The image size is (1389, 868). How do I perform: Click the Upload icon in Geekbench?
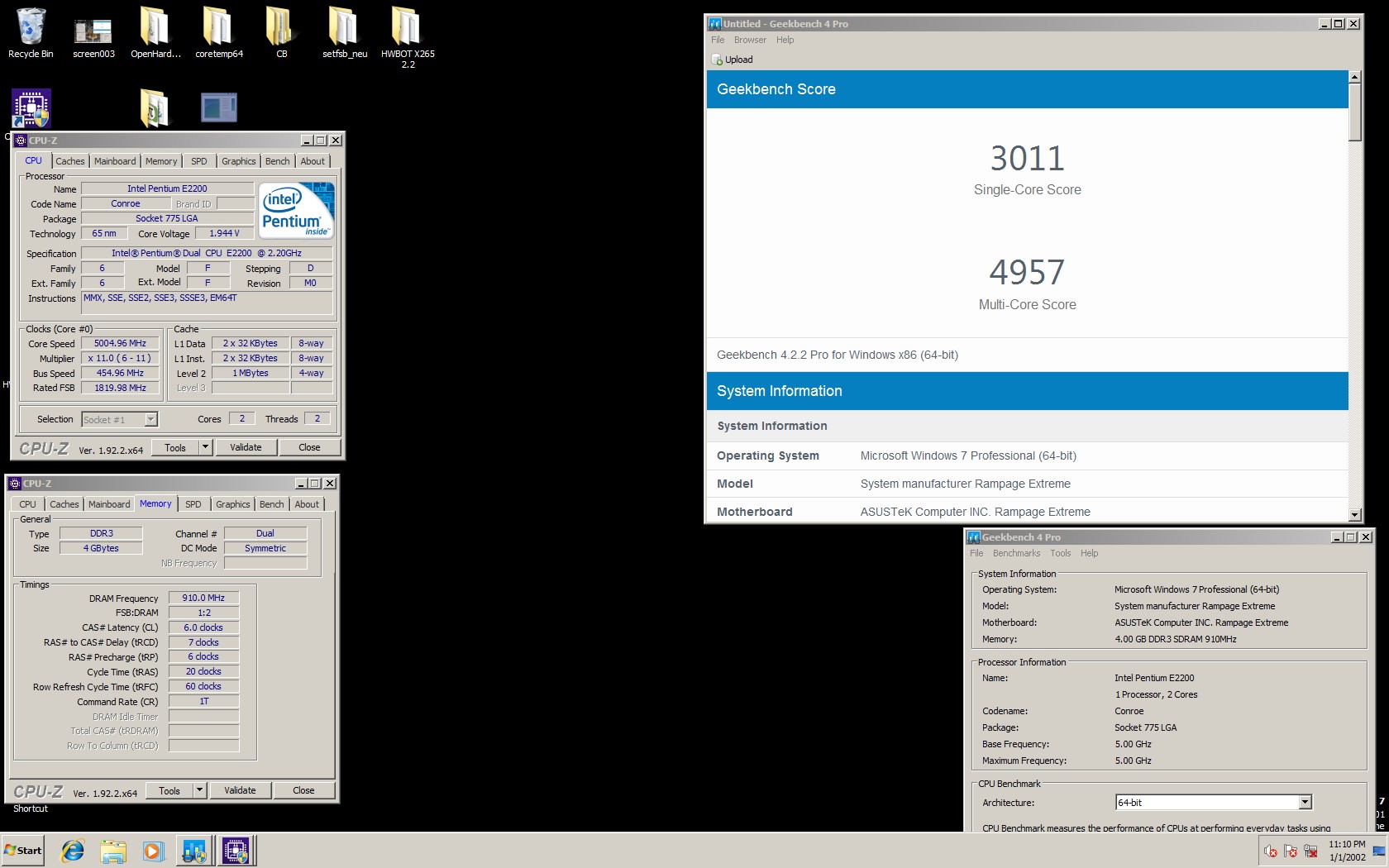[717, 60]
